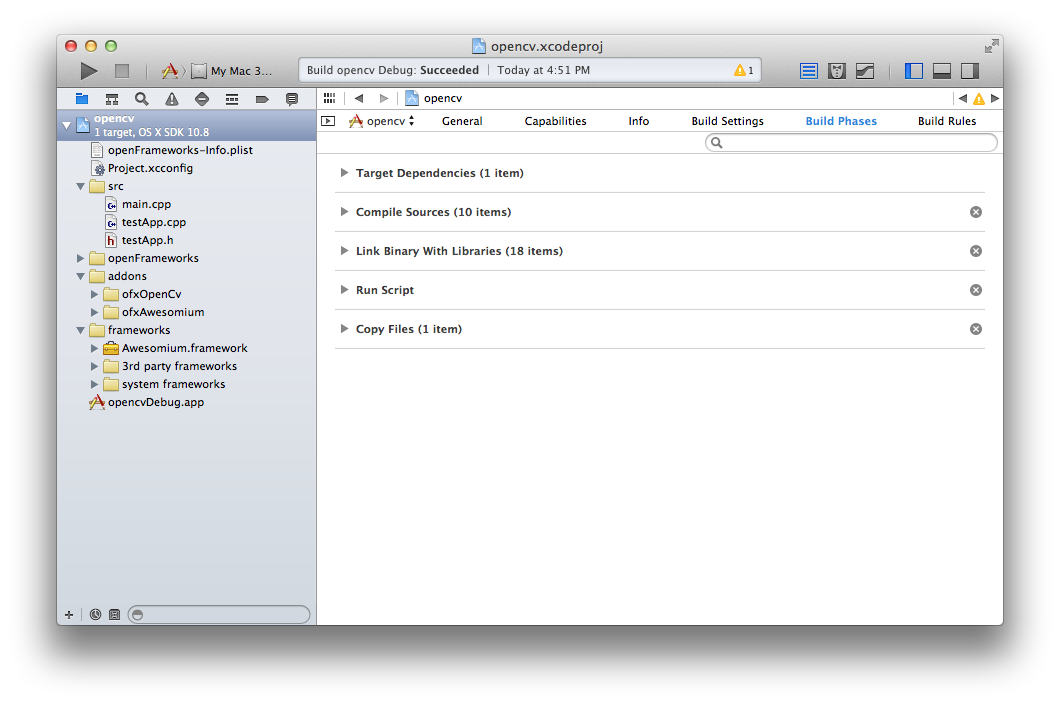Expand the openFrameworks folder
This screenshot has width=1060, height=704.
pyautogui.click(x=80, y=258)
